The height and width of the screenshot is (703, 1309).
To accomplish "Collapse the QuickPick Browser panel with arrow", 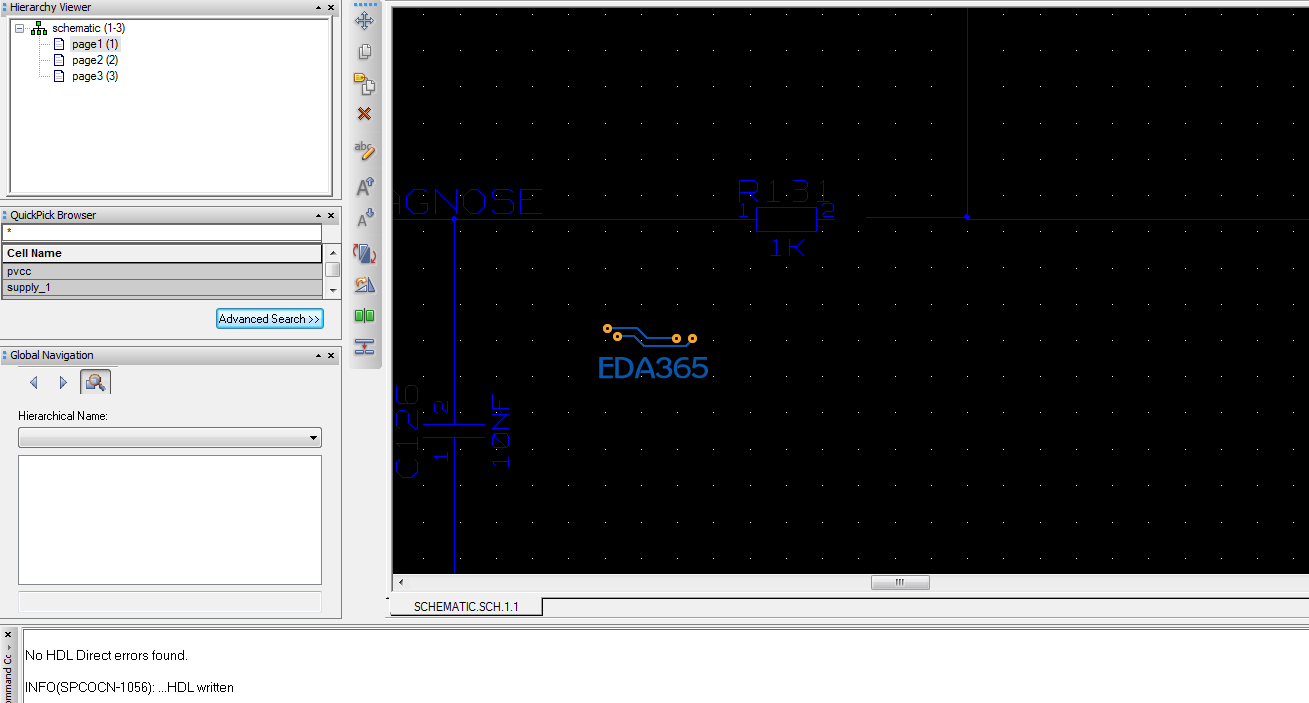I will (317, 215).
